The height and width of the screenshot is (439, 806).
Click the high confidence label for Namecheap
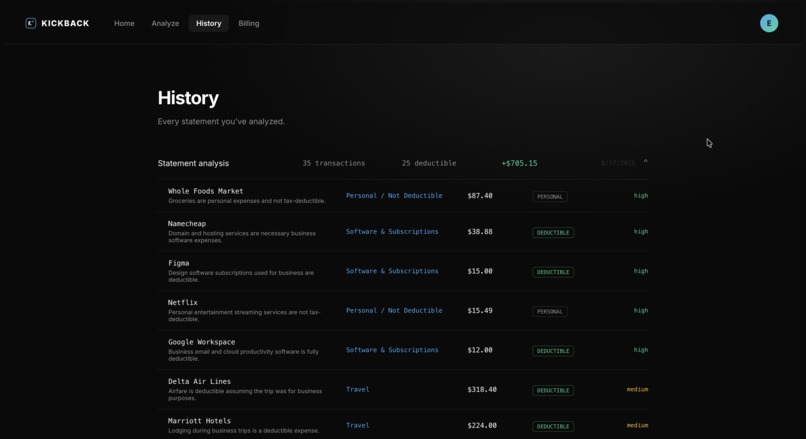point(640,231)
